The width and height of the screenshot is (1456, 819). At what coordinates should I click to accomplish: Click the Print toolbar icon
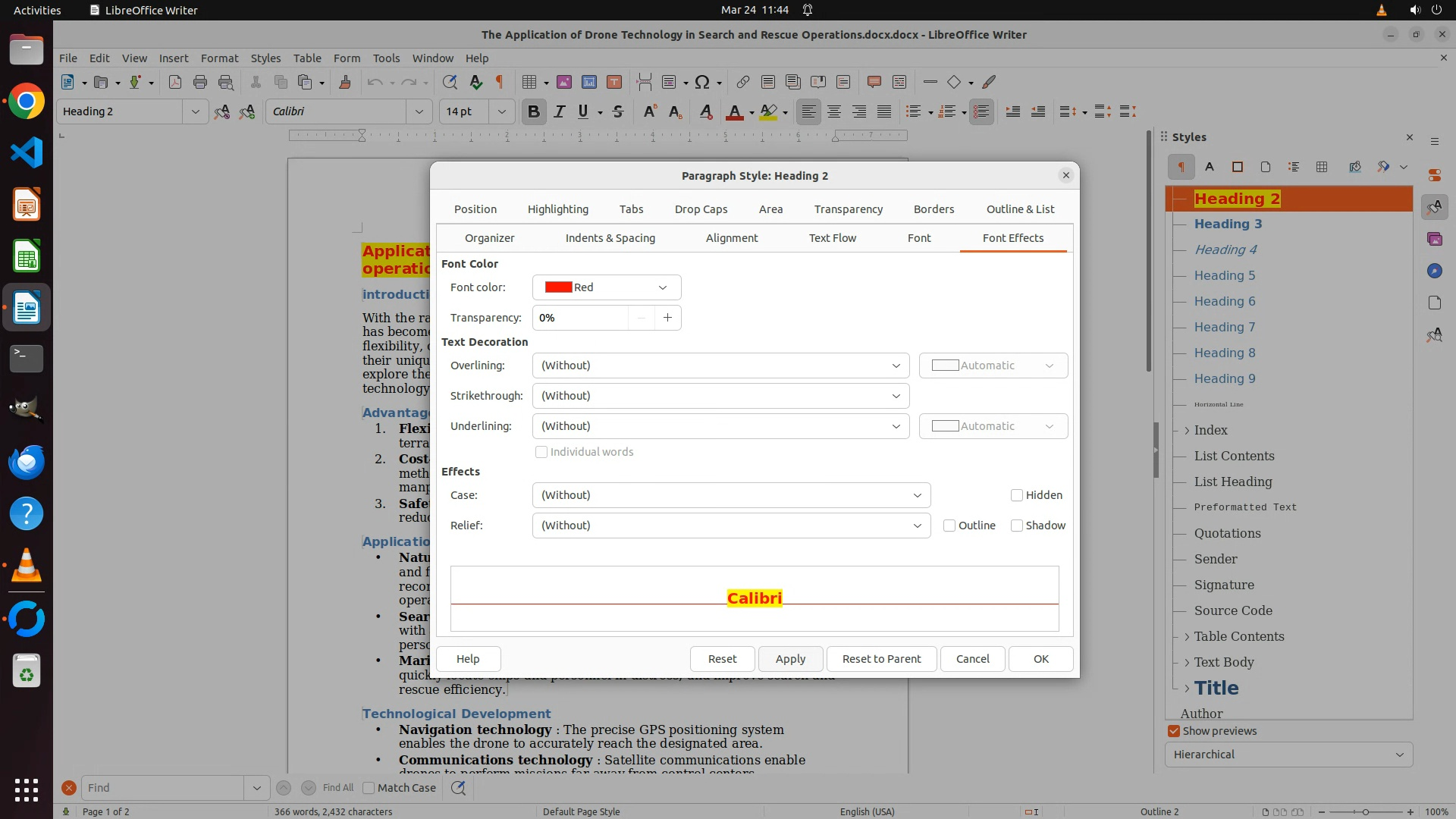tap(200, 82)
